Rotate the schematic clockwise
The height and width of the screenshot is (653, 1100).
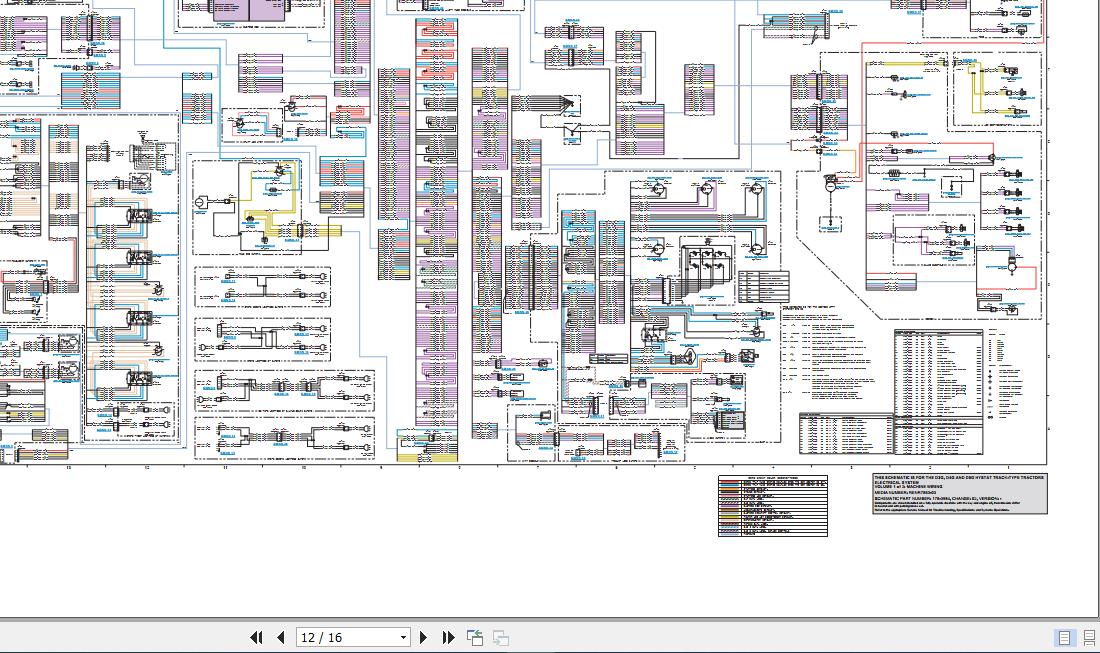[499, 637]
